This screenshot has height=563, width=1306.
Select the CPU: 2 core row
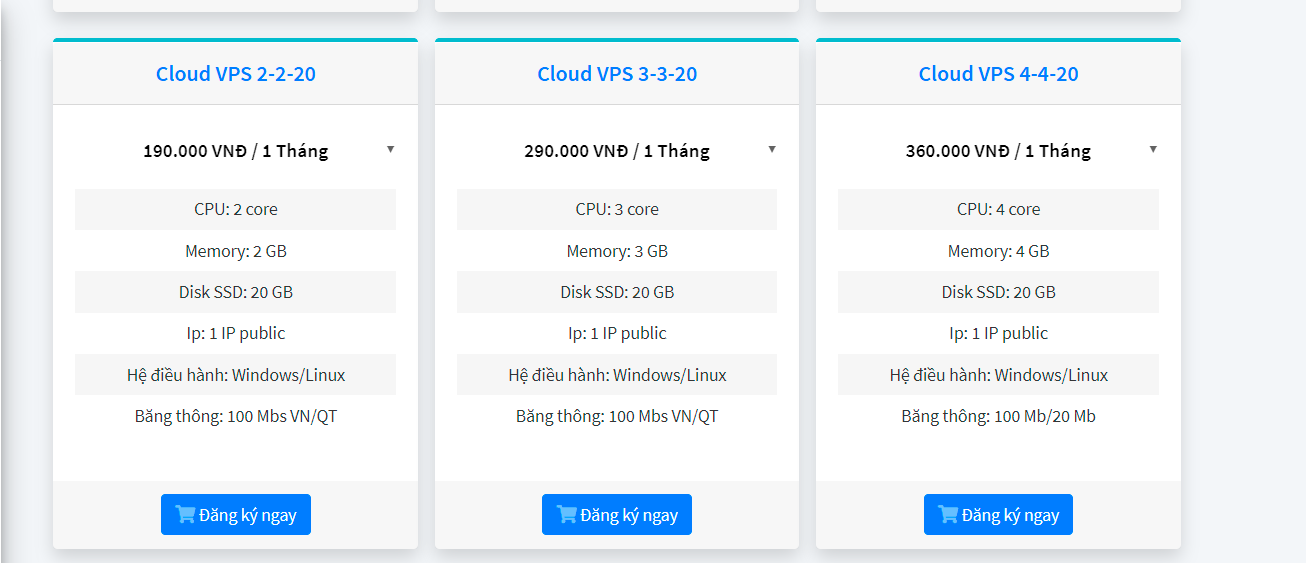pyautogui.click(x=236, y=210)
